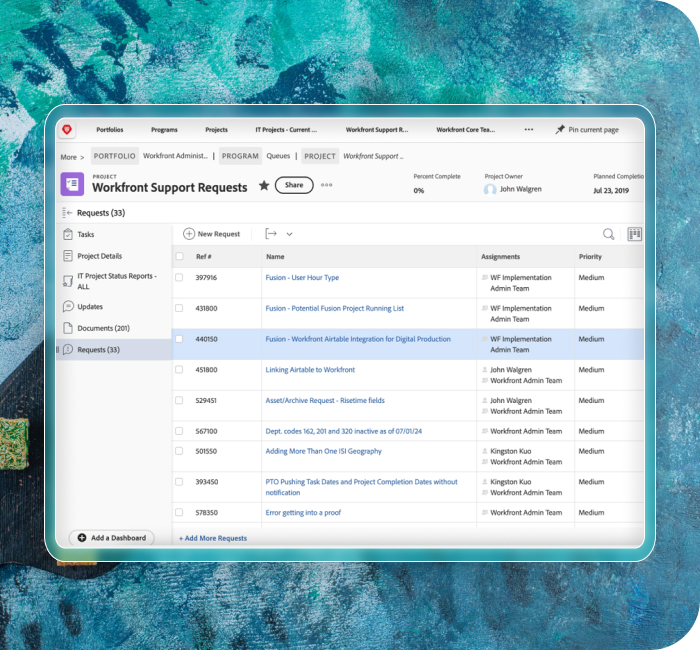The width and height of the screenshot is (700, 650).
Task: Check the box for request 397916
Action: coord(179,278)
